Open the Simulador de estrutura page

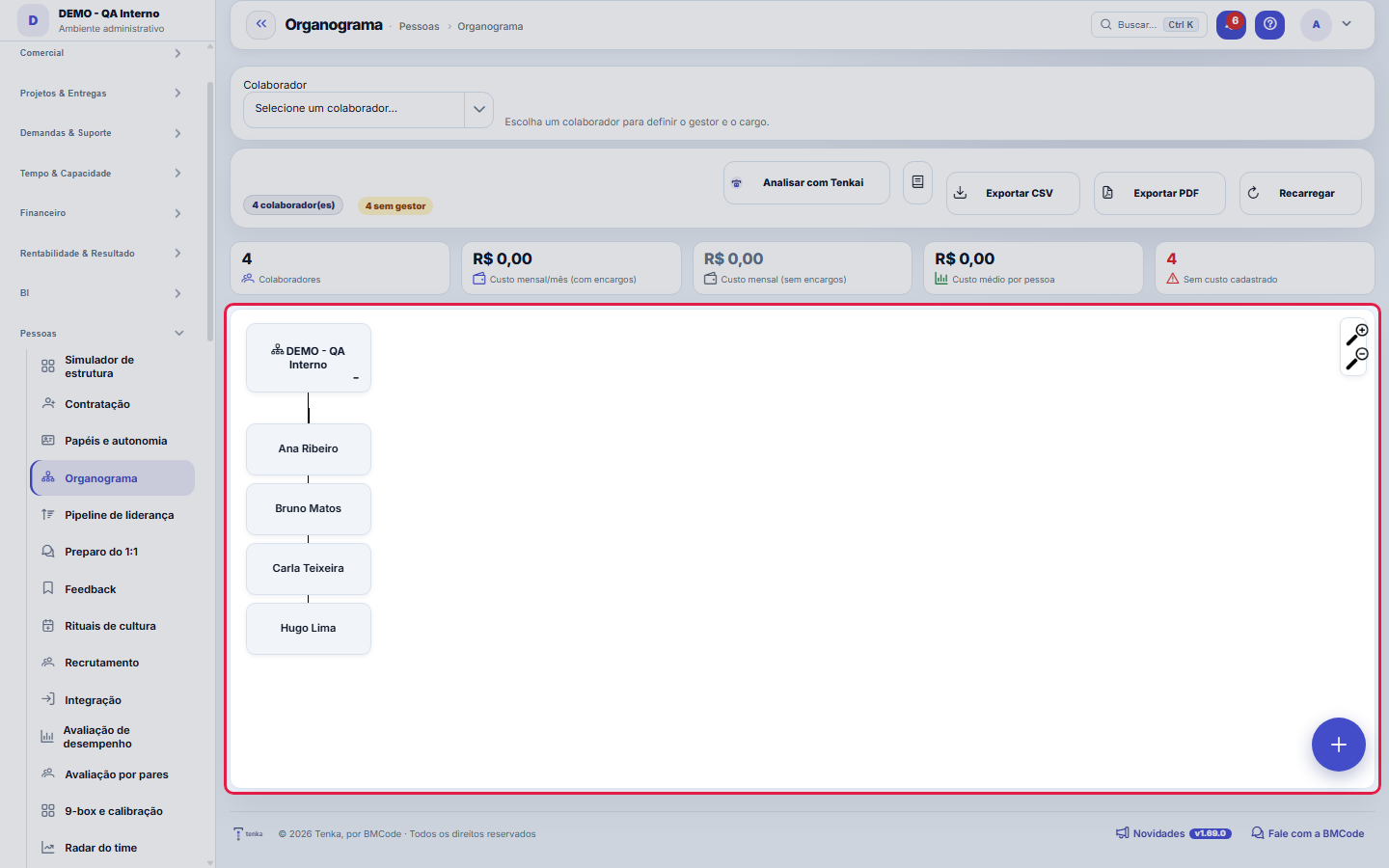click(112, 366)
